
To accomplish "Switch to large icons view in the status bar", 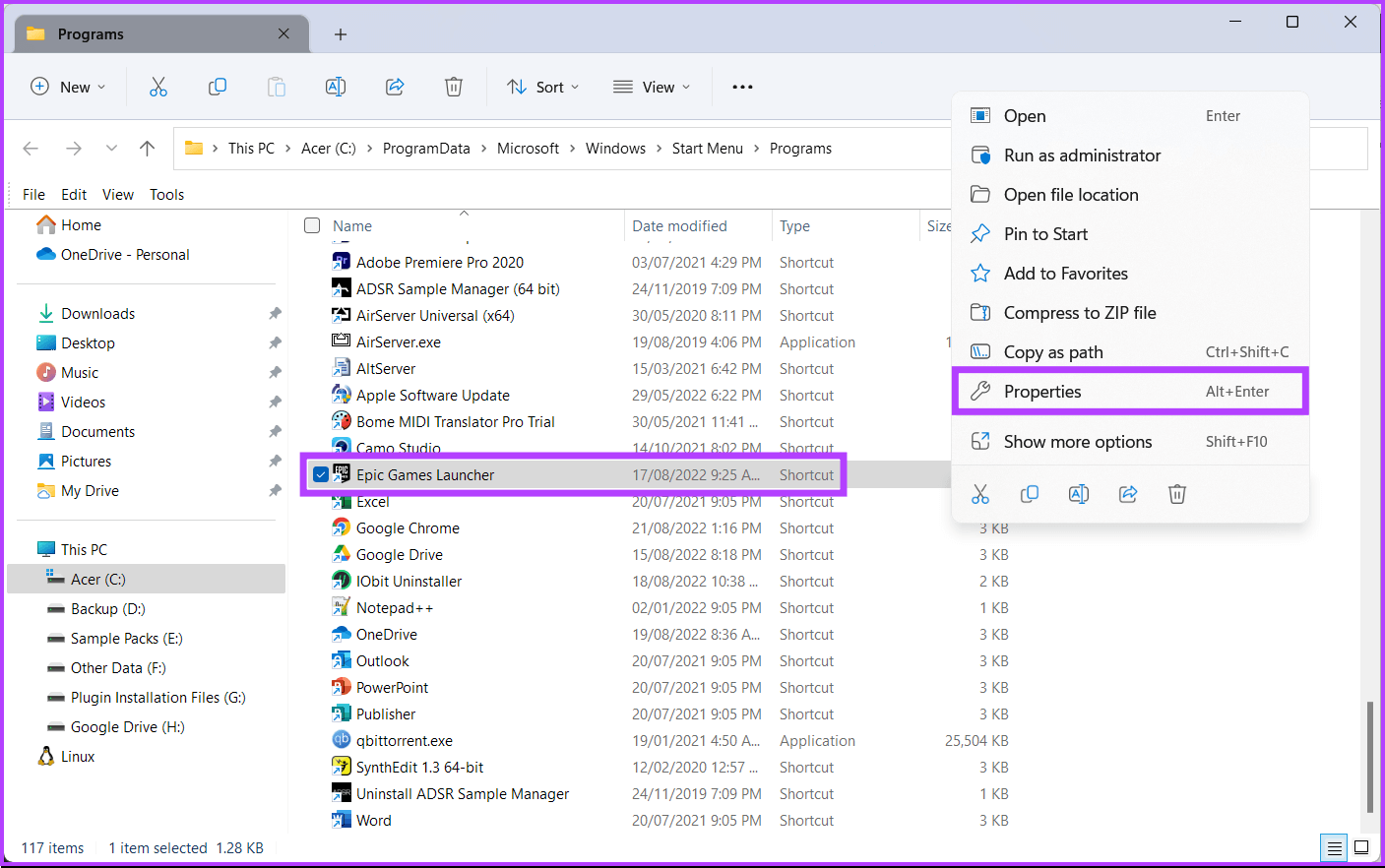I will 1361,847.
